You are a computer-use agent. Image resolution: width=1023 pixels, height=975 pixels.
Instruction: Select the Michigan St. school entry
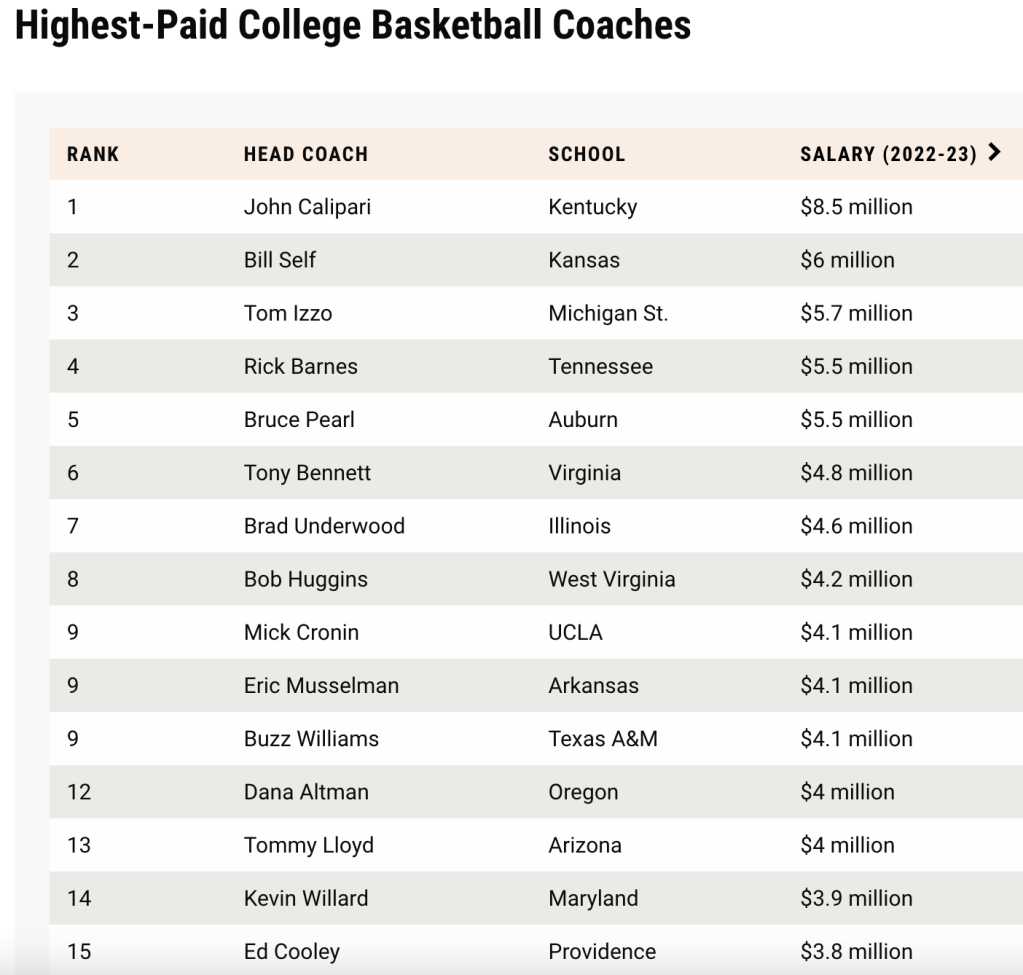click(608, 313)
